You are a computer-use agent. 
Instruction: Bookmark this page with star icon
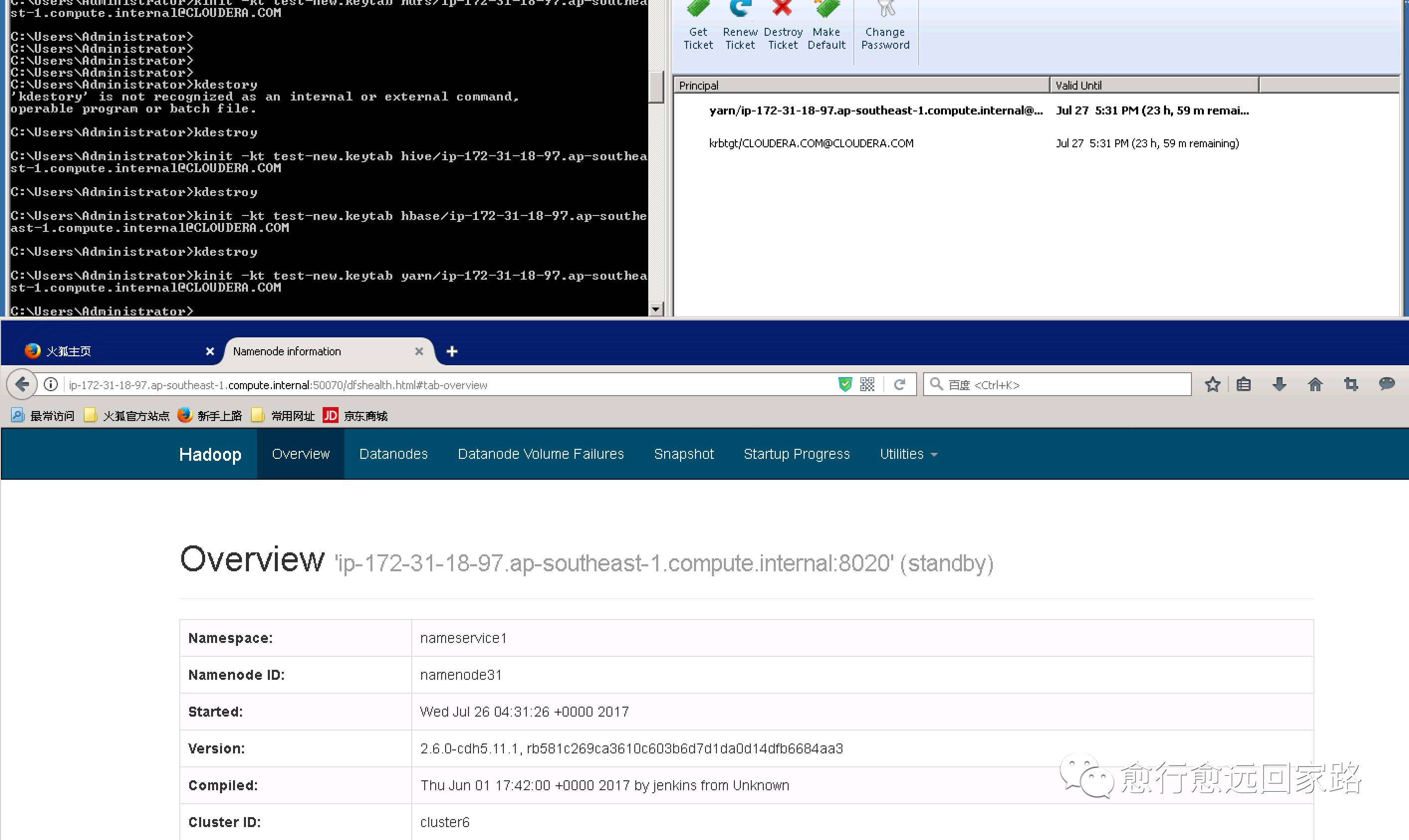[1212, 384]
